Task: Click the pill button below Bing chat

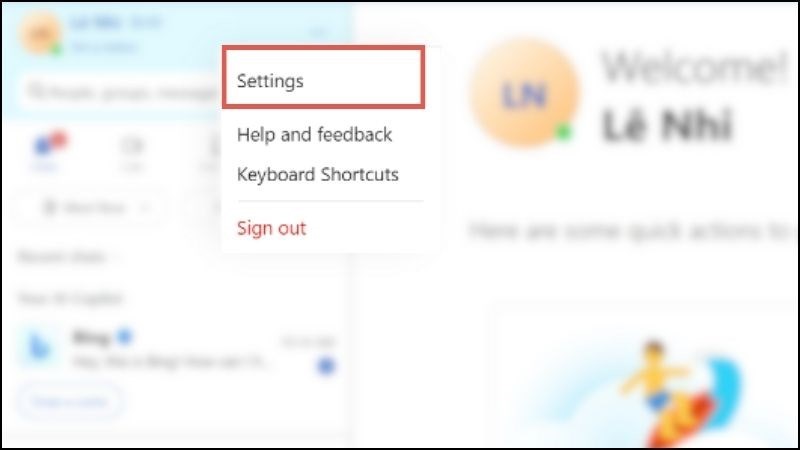Action: point(70,402)
